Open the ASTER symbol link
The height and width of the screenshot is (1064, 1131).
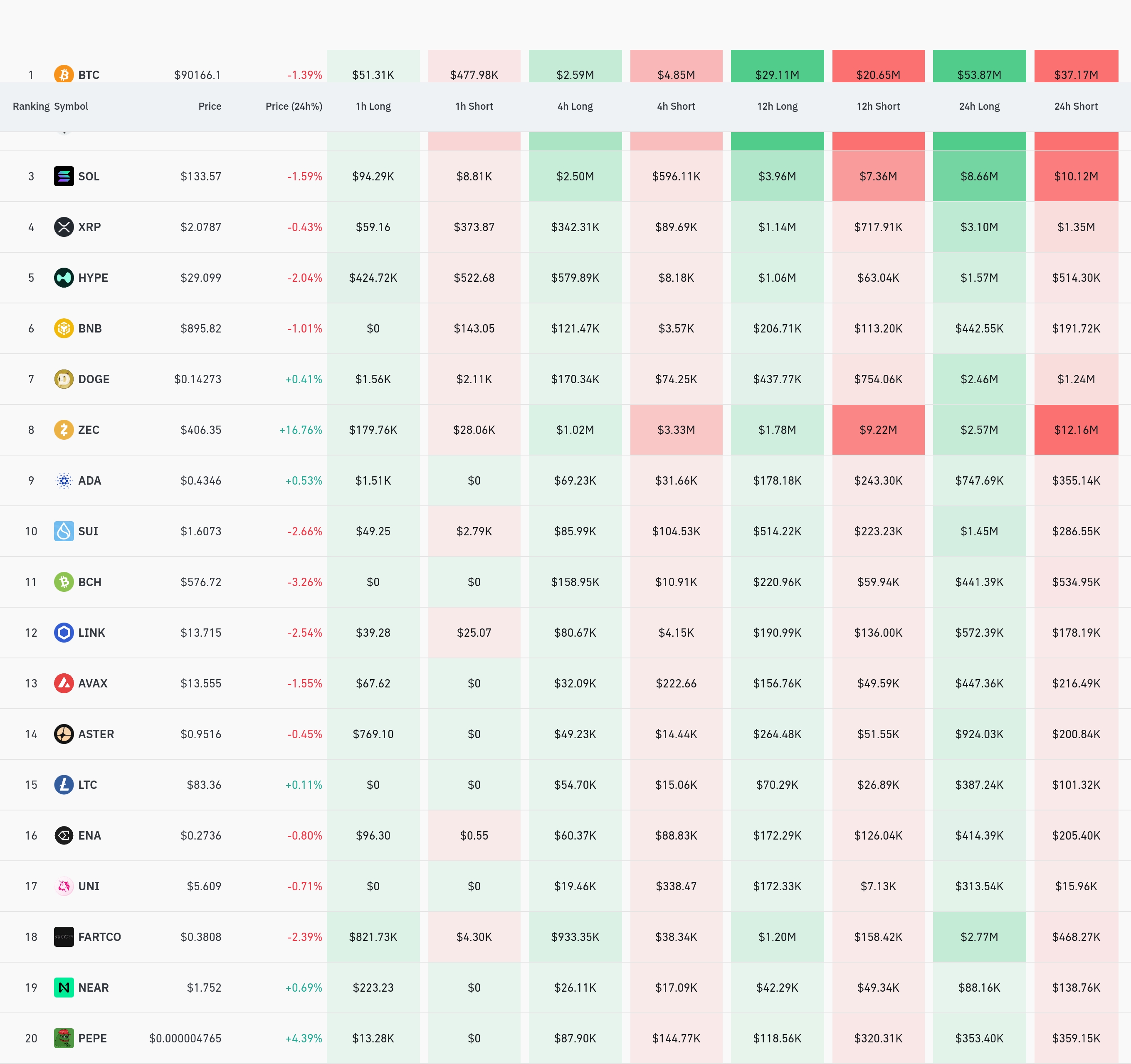96,734
